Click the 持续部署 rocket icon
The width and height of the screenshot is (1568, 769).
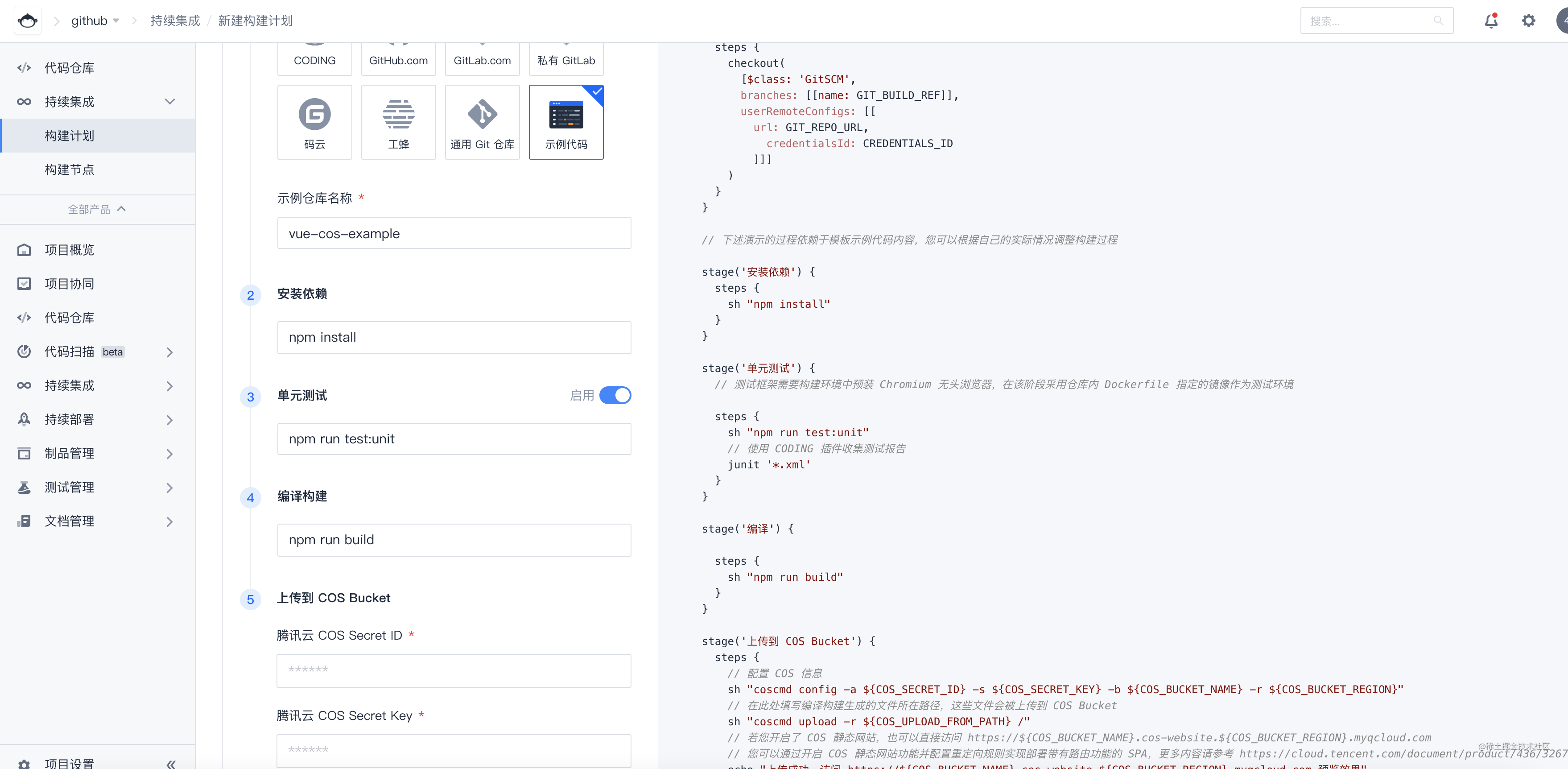(25, 419)
